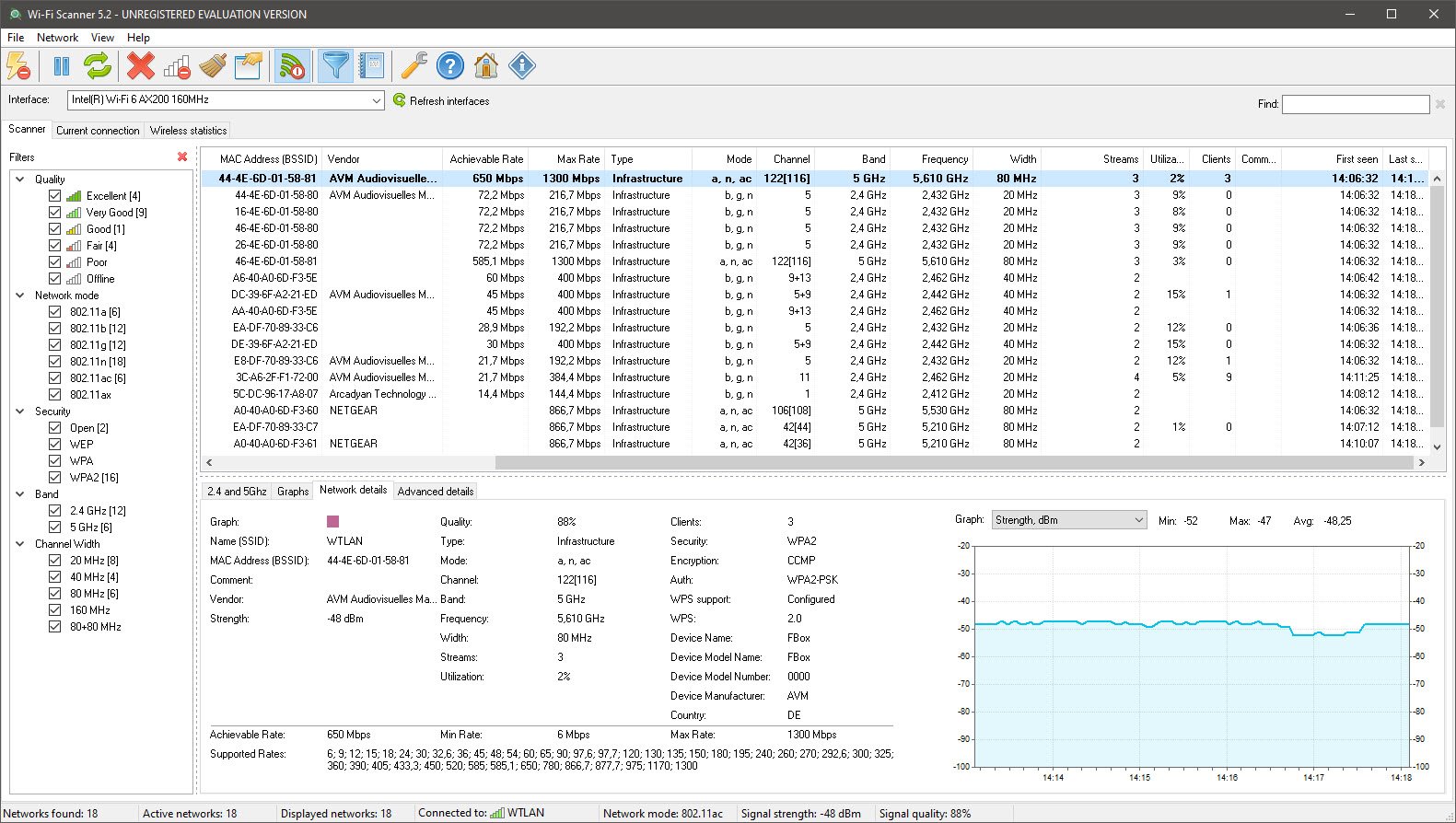Open the Network menu

57,38
